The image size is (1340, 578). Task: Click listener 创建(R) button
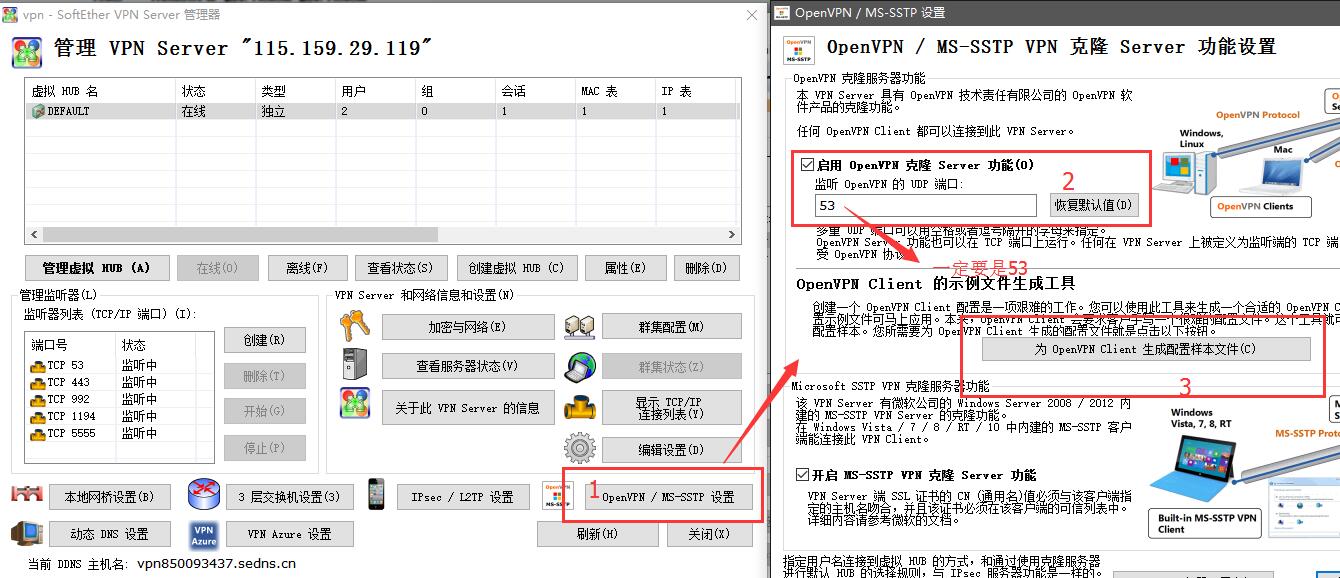coord(264,340)
